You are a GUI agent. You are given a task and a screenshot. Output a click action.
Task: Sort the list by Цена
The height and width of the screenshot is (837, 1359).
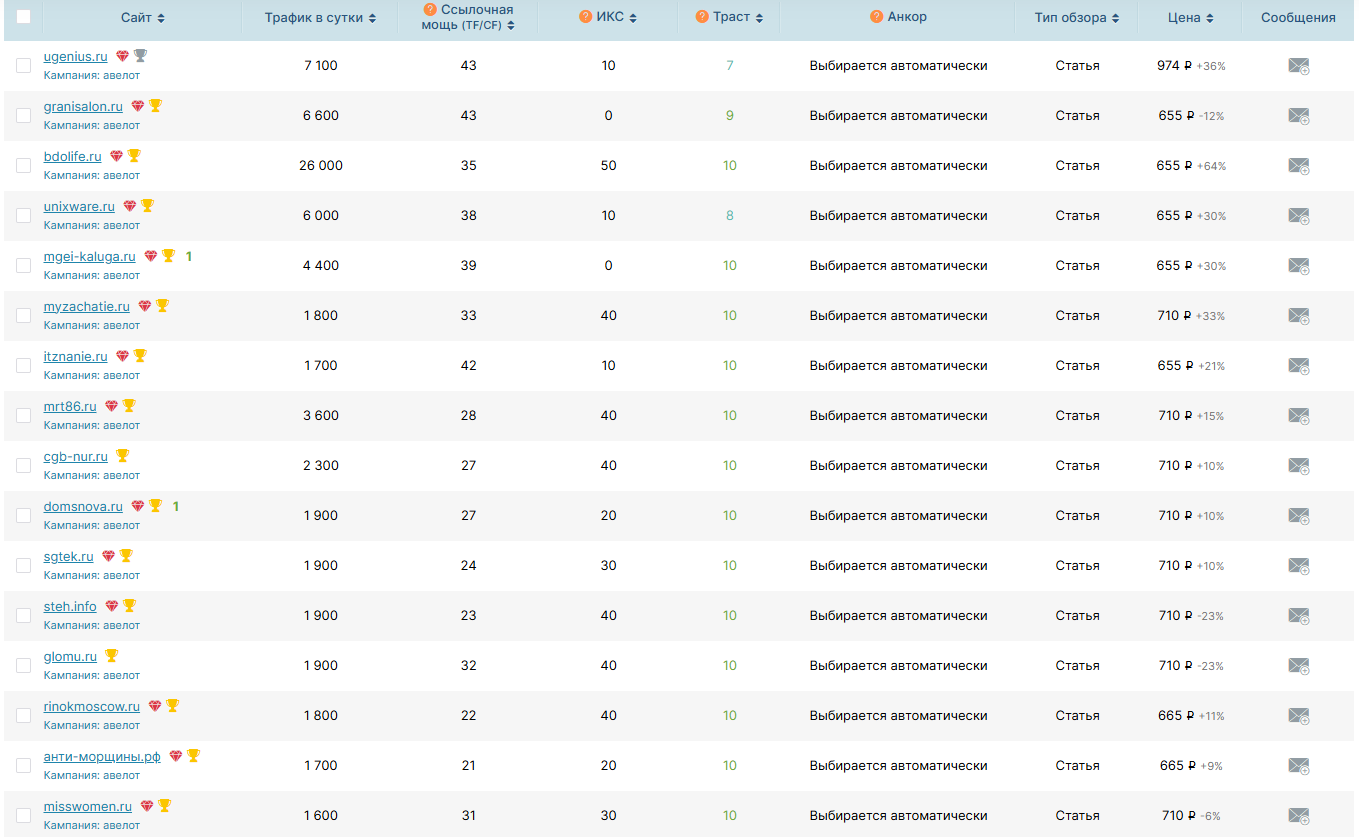(x=1190, y=18)
